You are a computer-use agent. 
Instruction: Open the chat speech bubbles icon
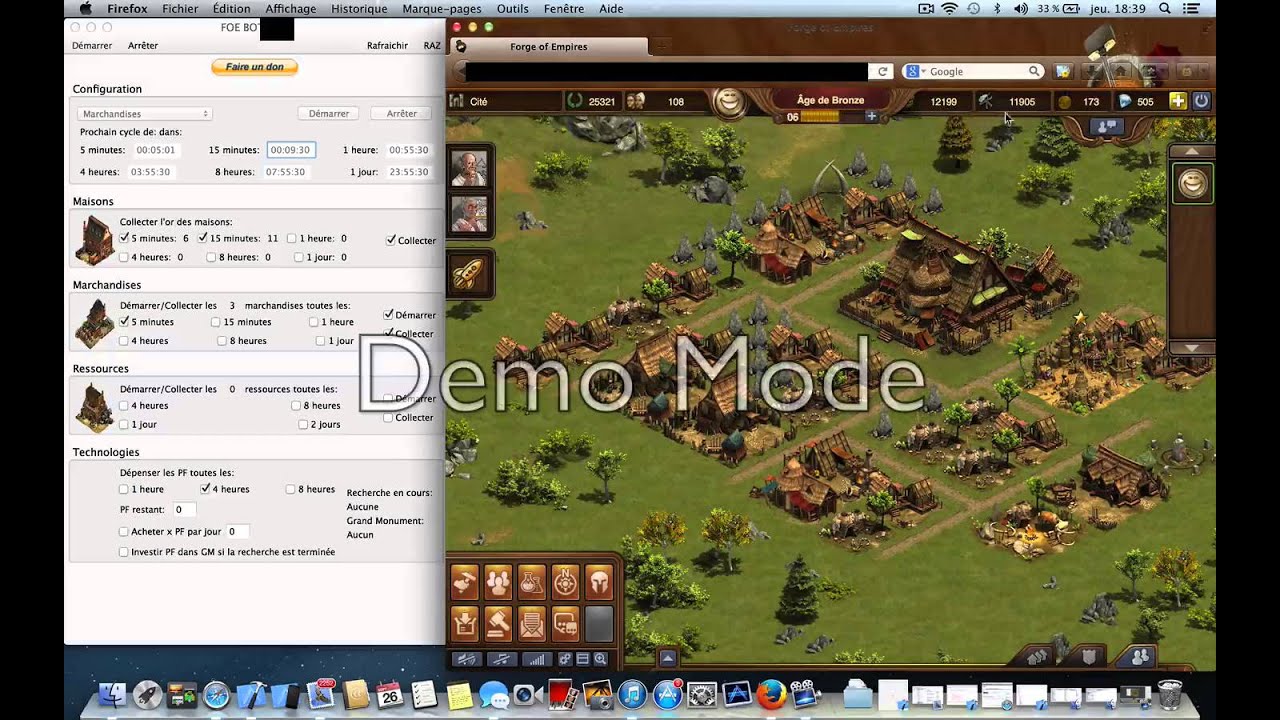click(x=565, y=624)
